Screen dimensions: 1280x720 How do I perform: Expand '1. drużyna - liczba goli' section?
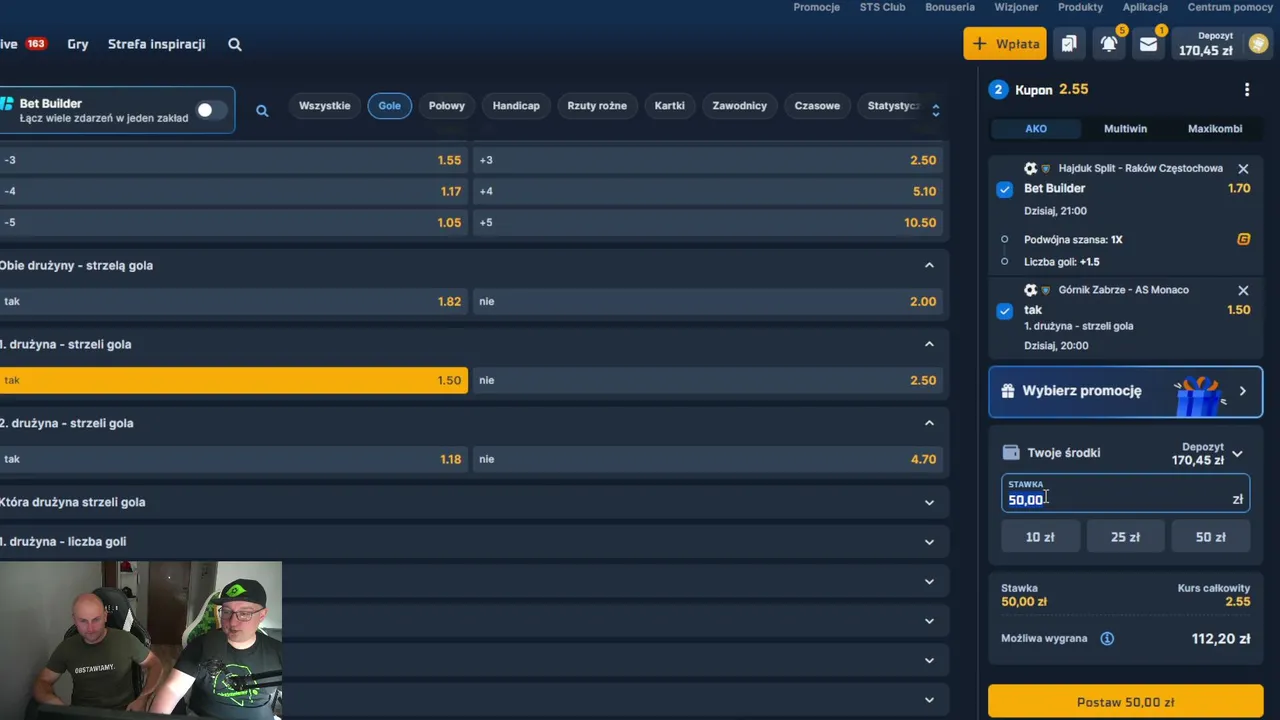coord(929,541)
